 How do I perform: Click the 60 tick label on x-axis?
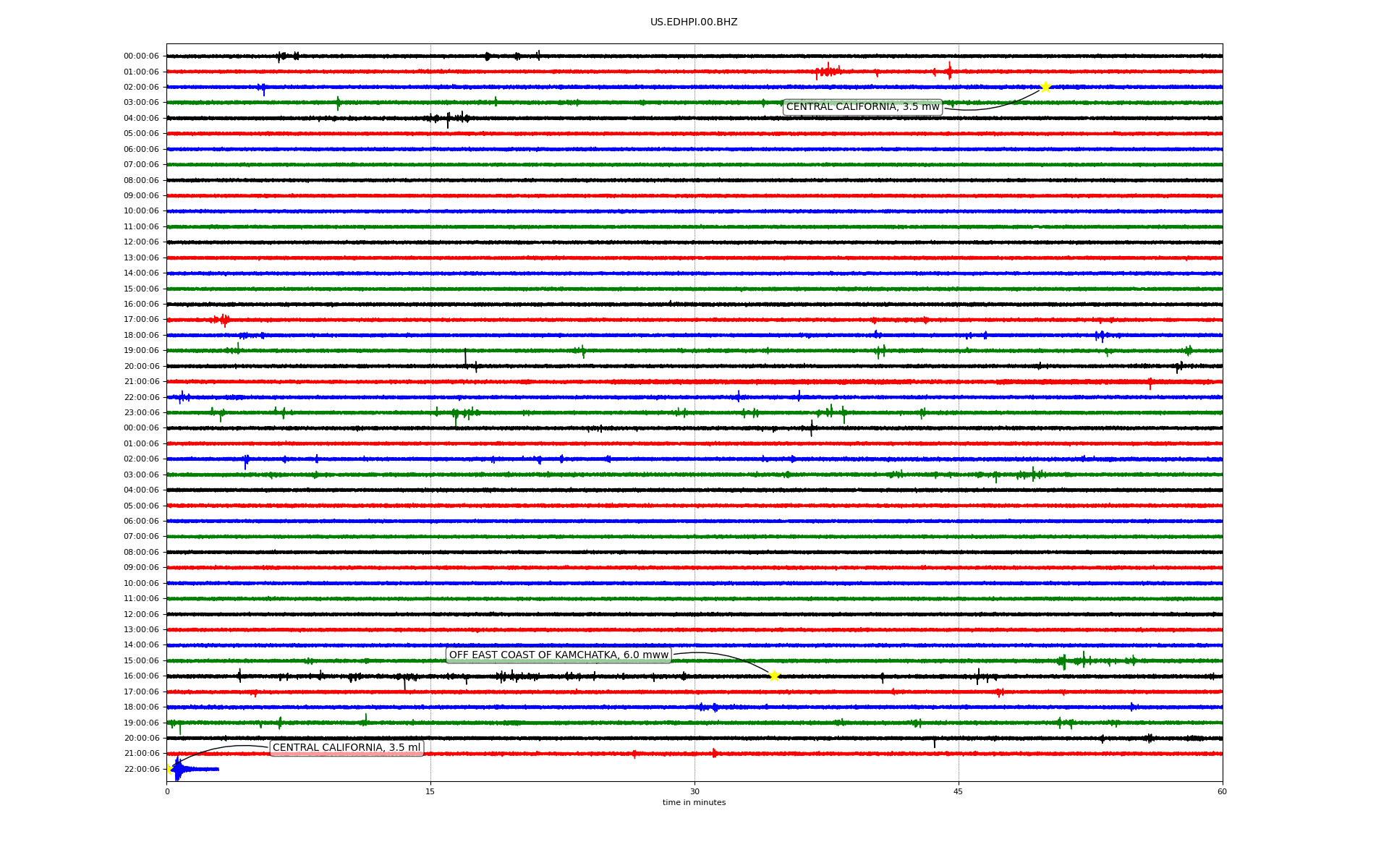click(x=1222, y=791)
